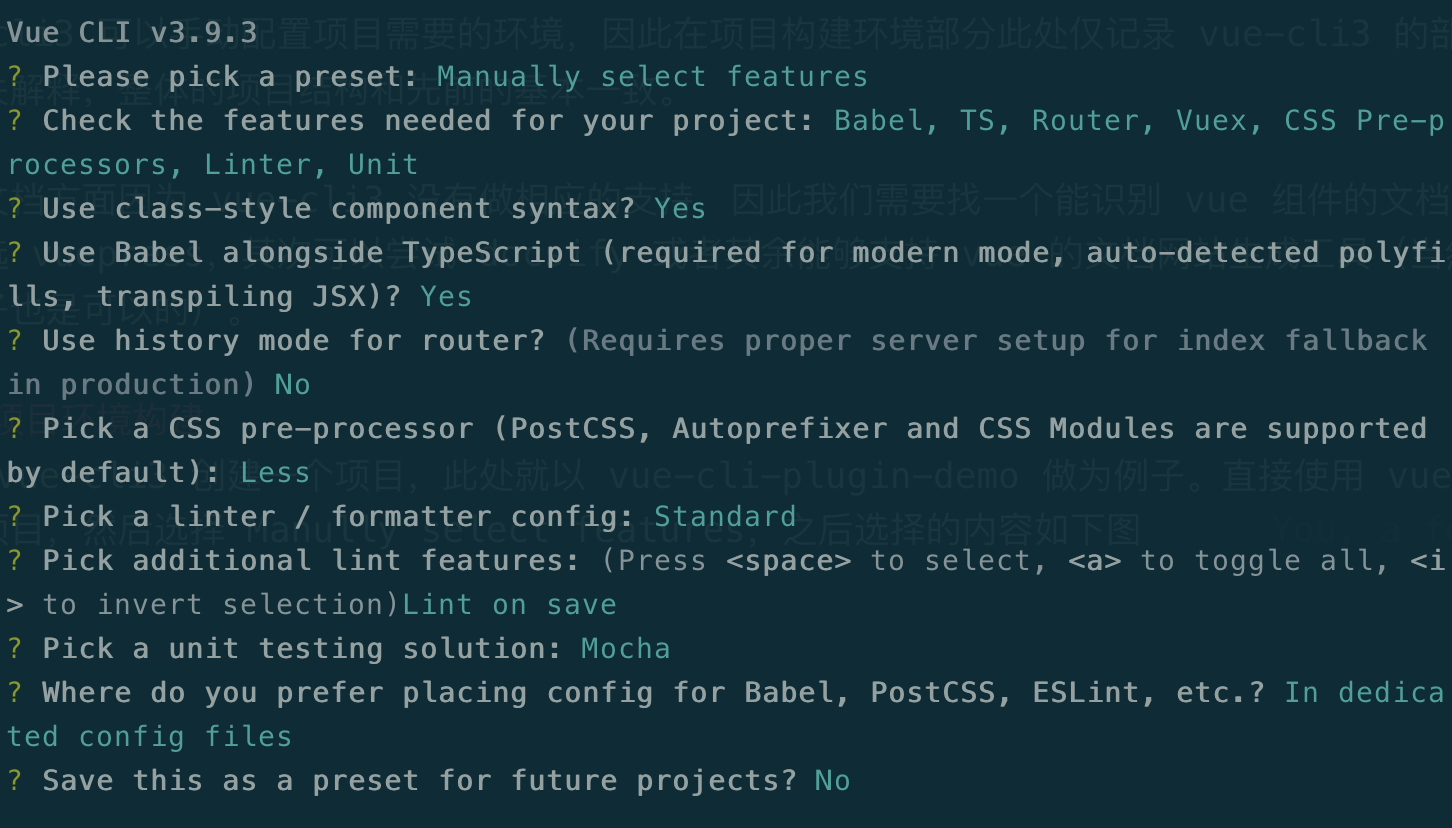This screenshot has height=828, width=1452.
Task: Click the 'Mocha' unit testing answer
Action: pyautogui.click(x=625, y=649)
